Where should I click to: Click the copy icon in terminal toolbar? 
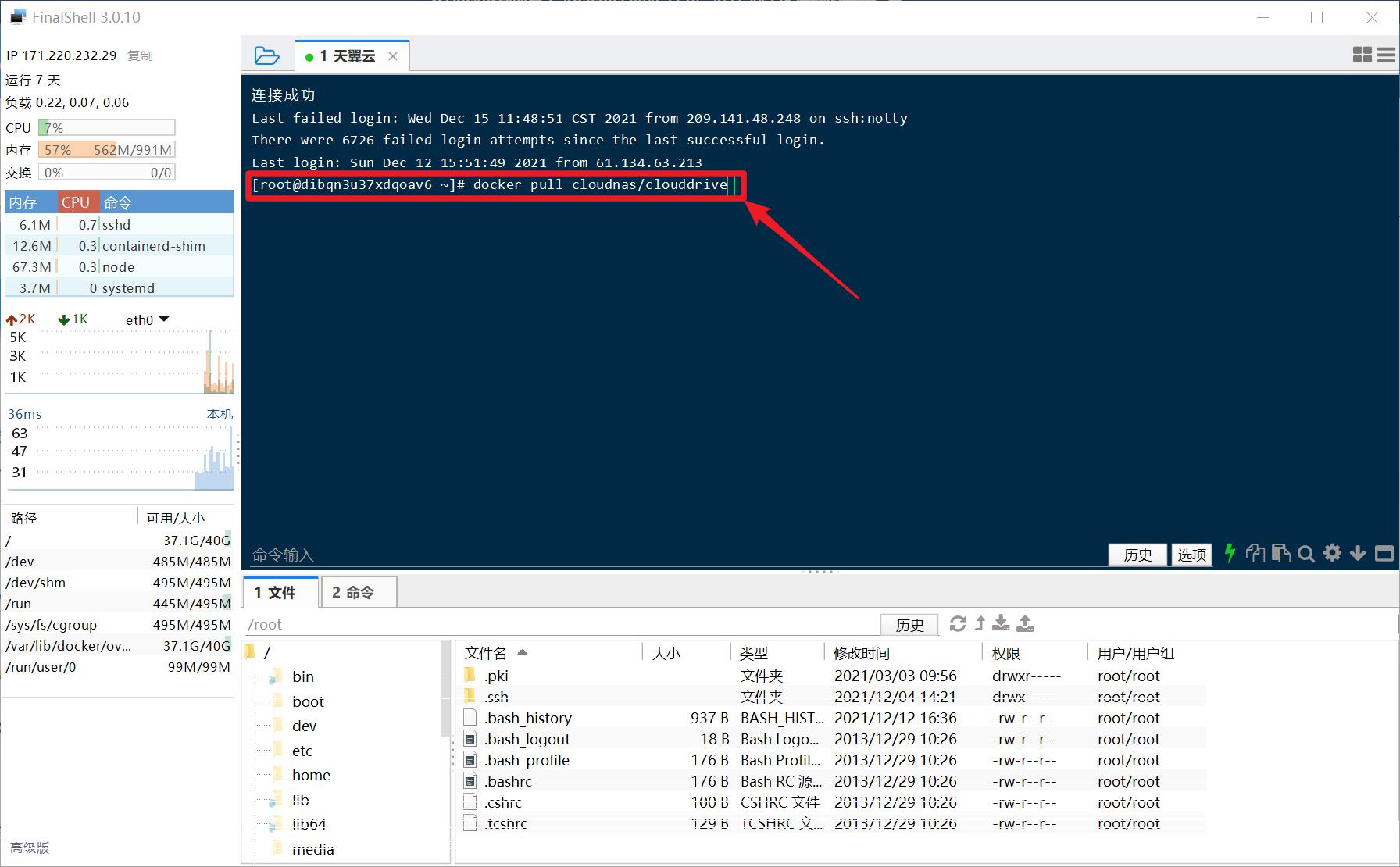1255,554
